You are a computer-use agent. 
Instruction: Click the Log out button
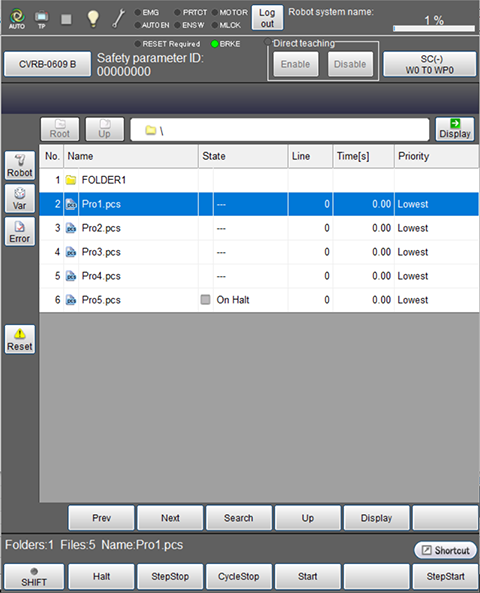[267, 18]
